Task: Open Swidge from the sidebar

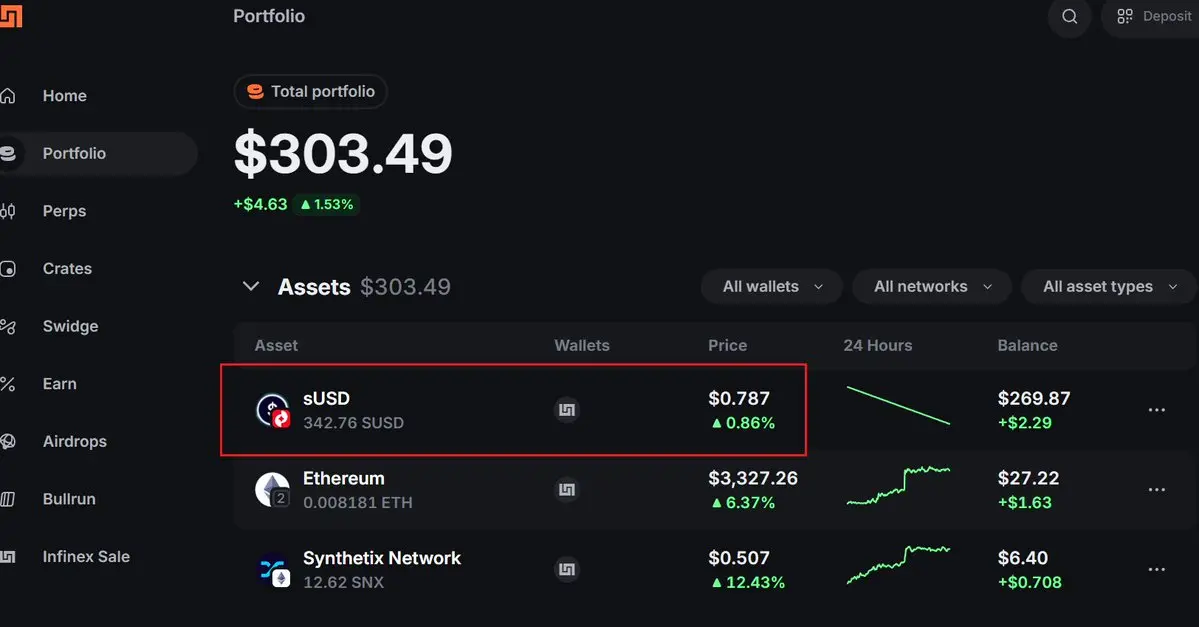Action: [70, 326]
